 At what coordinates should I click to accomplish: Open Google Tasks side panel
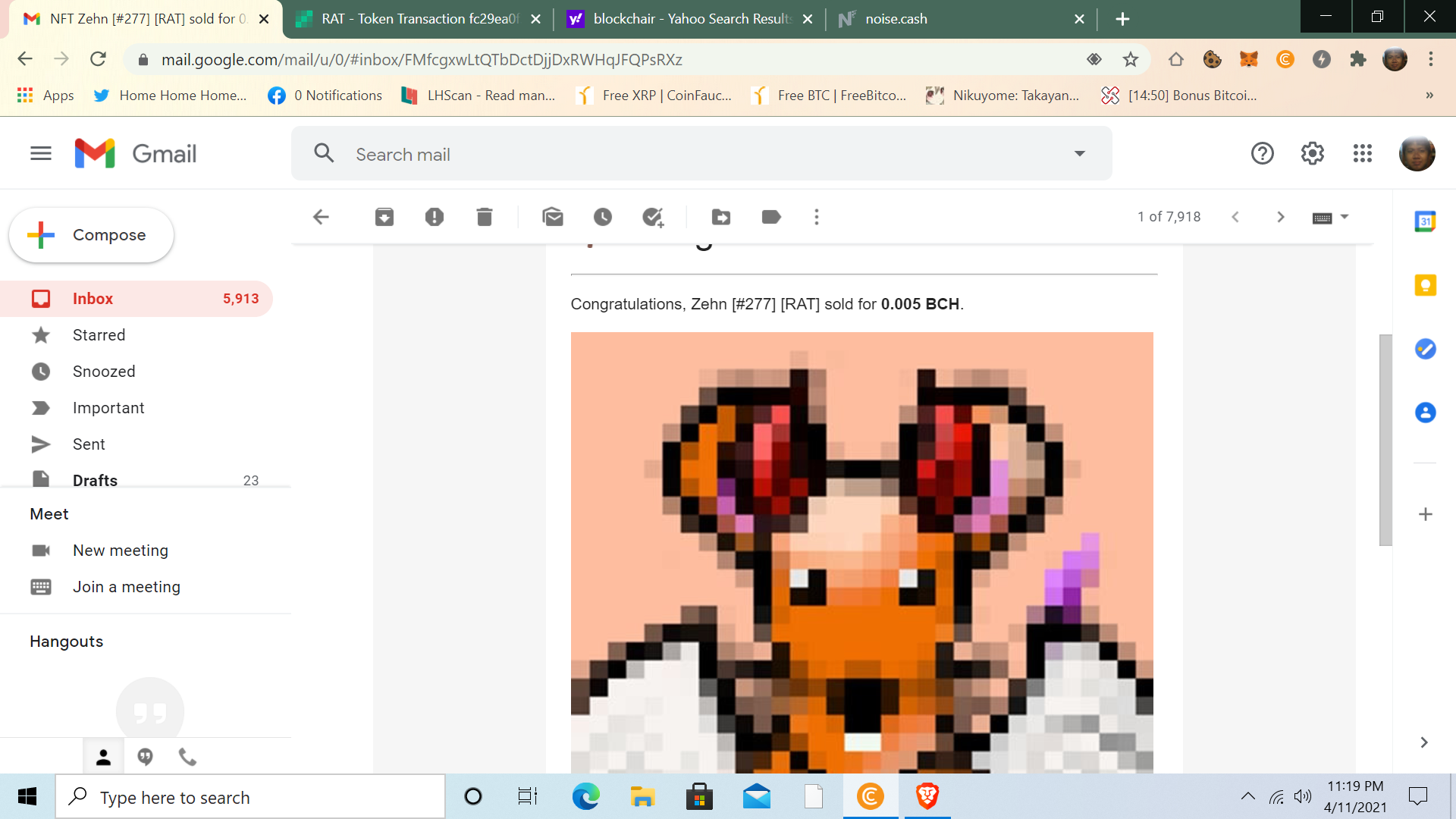[x=1426, y=349]
